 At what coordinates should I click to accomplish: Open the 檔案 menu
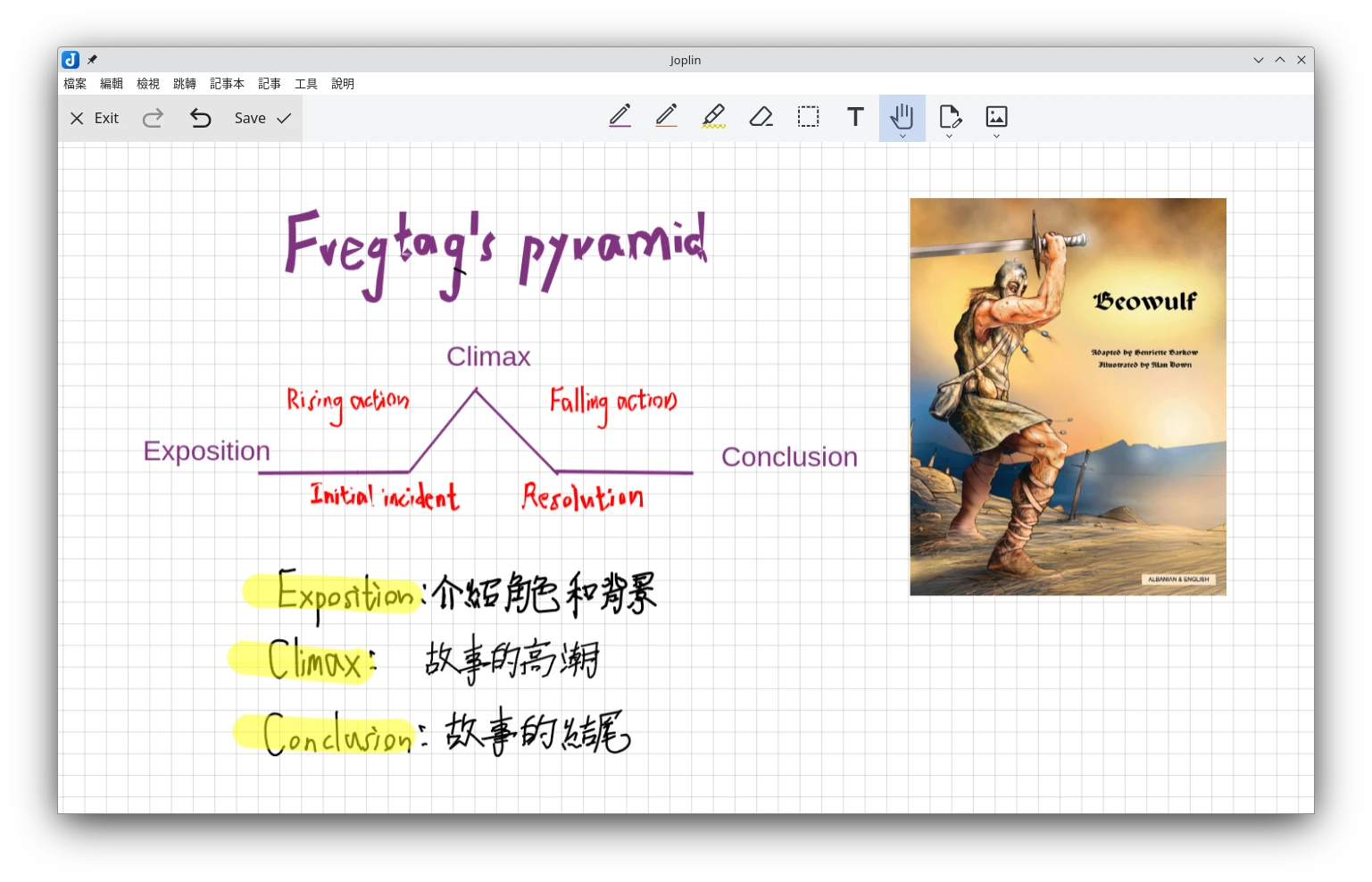(x=75, y=84)
